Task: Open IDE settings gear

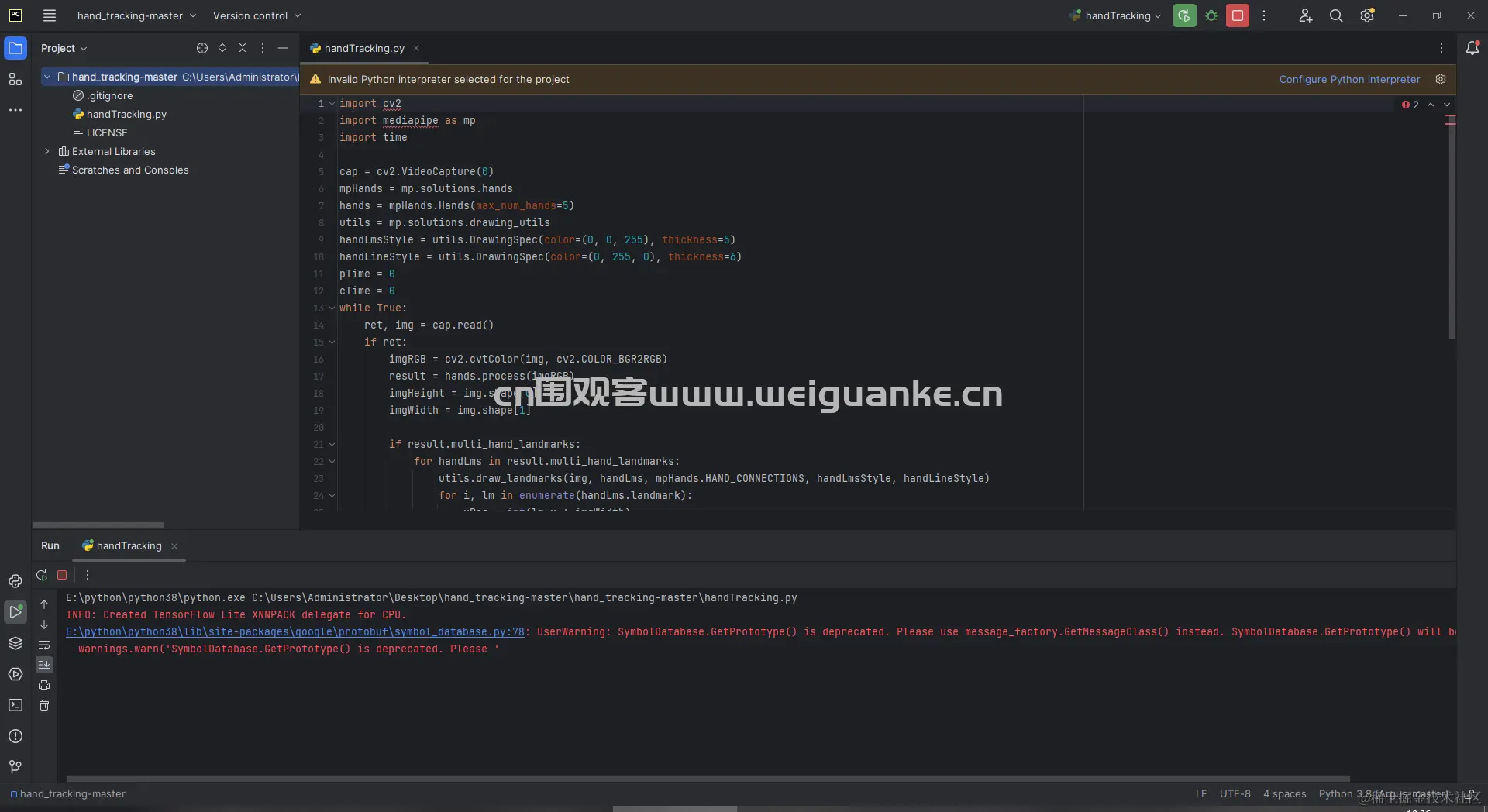Action: (x=1367, y=15)
